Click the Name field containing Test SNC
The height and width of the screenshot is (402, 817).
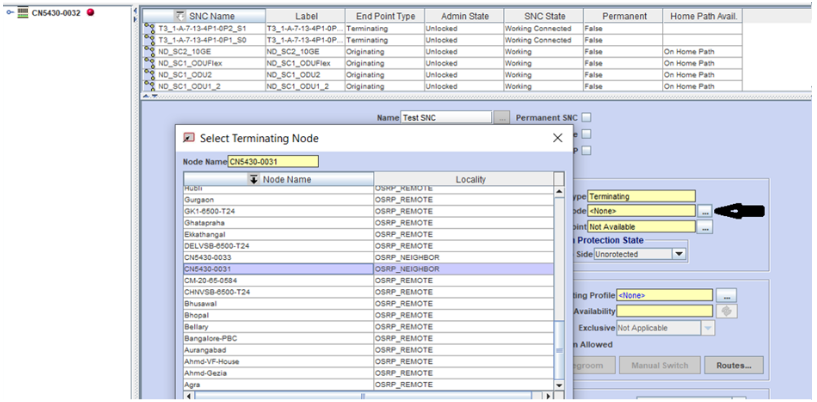click(x=445, y=118)
